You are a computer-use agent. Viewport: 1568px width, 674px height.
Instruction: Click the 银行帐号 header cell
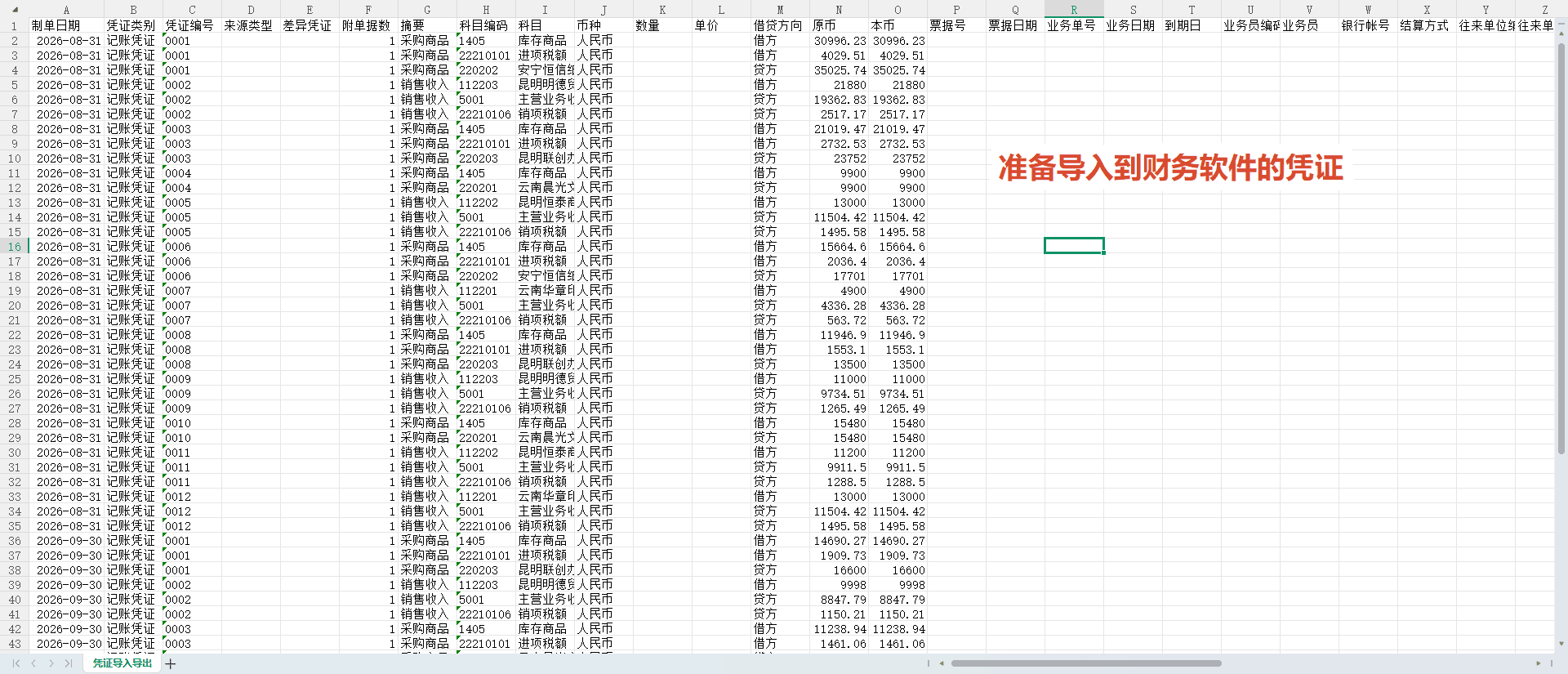tap(1368, 26)
